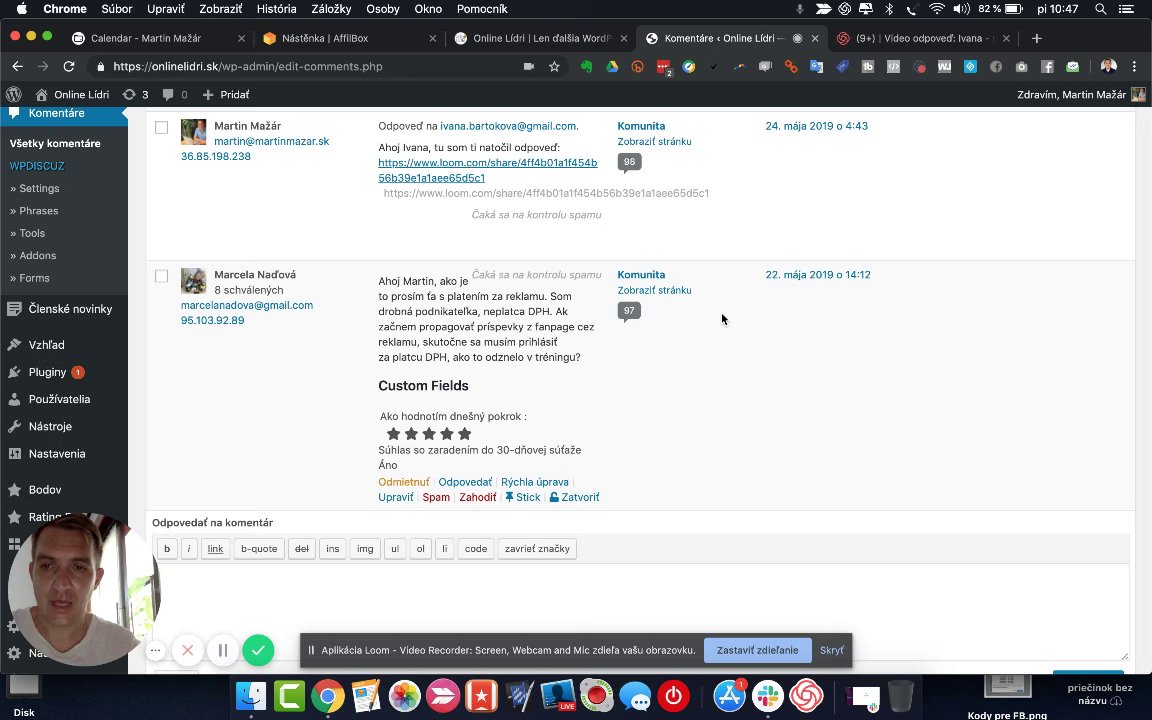
Task: Click Skryť in sharing bar
Action: (x=832, y=650)
